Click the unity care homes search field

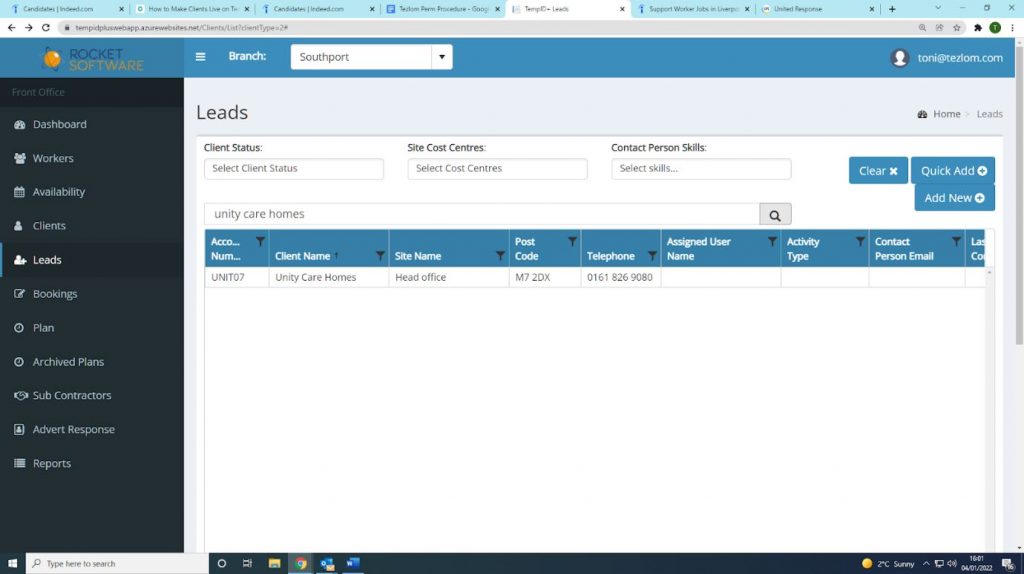pyautogui.click(x=482, y=214)
